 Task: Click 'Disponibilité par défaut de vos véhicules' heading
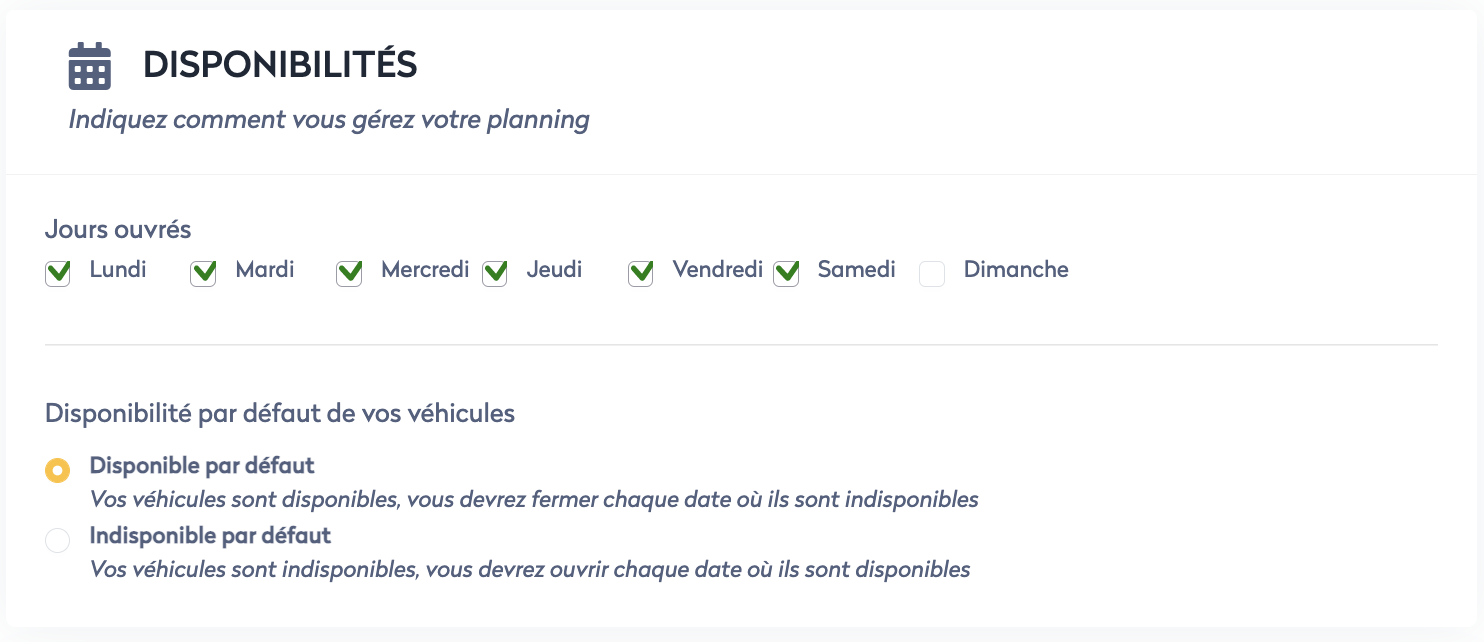pos(280,413)
